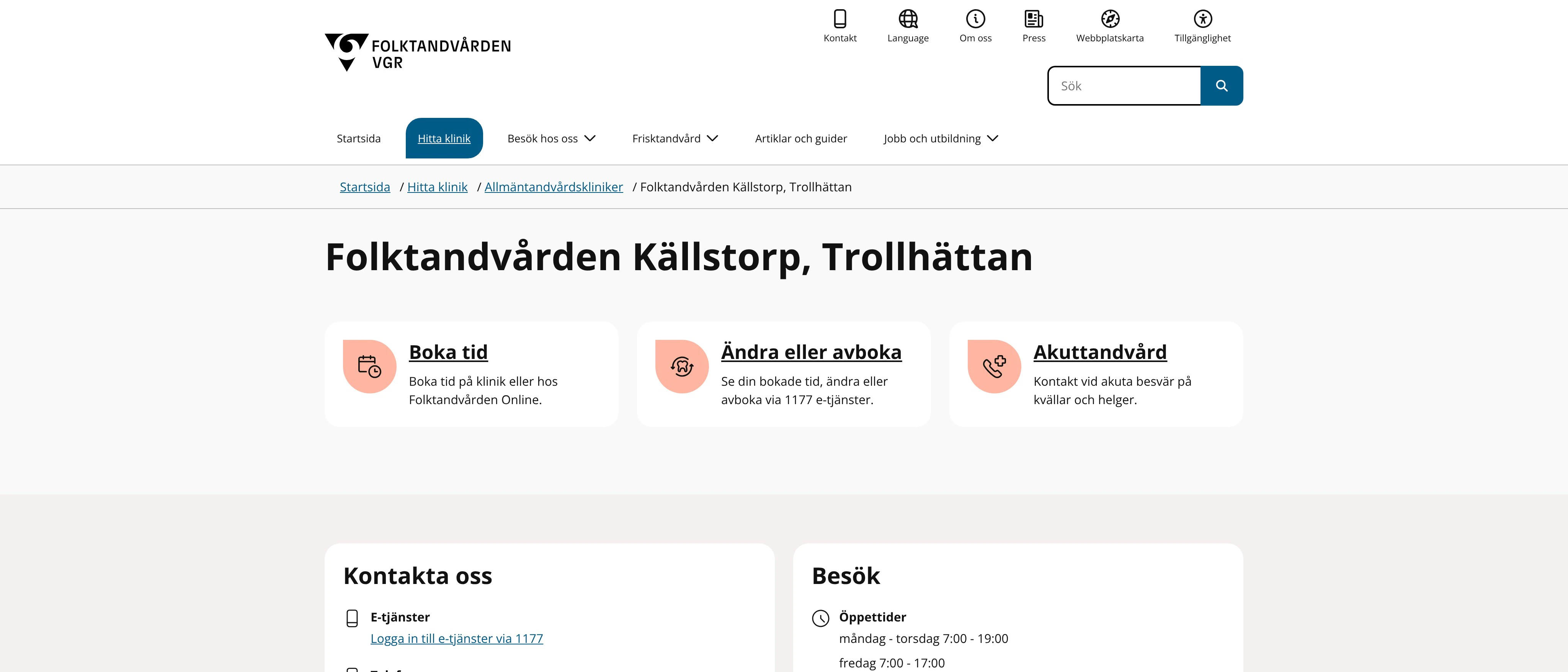
Task: Open Artiklar och guider nav item
Action: click(x=801, y=138)
